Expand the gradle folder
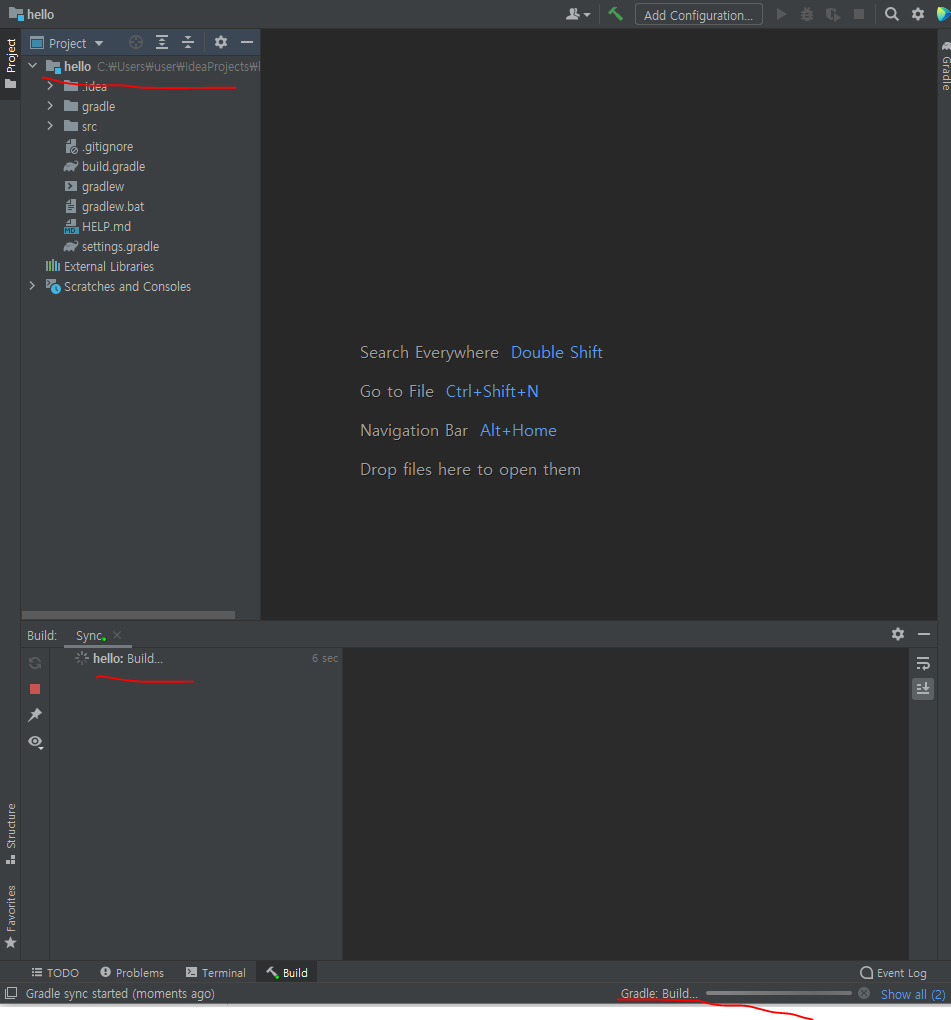 [50, 106]
